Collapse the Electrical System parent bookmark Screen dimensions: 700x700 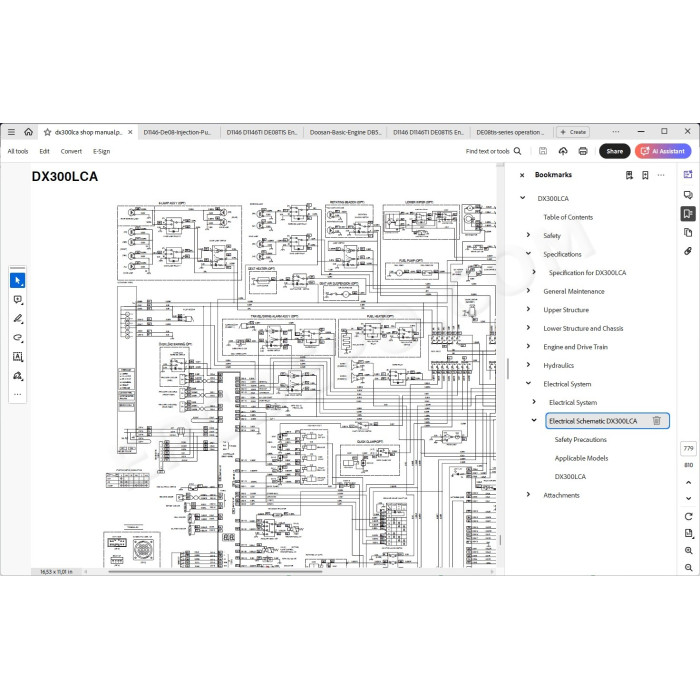[529, 383]
